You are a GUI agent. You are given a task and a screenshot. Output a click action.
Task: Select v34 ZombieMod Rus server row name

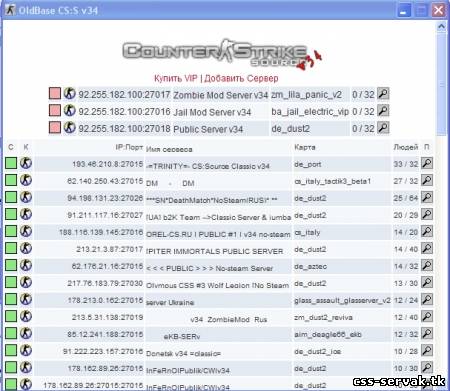click(228, 319)
